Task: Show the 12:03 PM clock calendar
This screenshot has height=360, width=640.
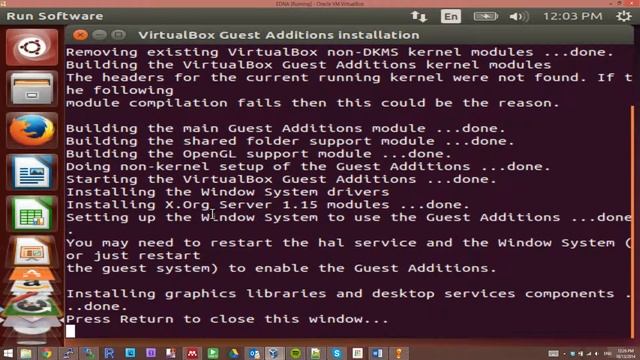Action: coord(572,16)
